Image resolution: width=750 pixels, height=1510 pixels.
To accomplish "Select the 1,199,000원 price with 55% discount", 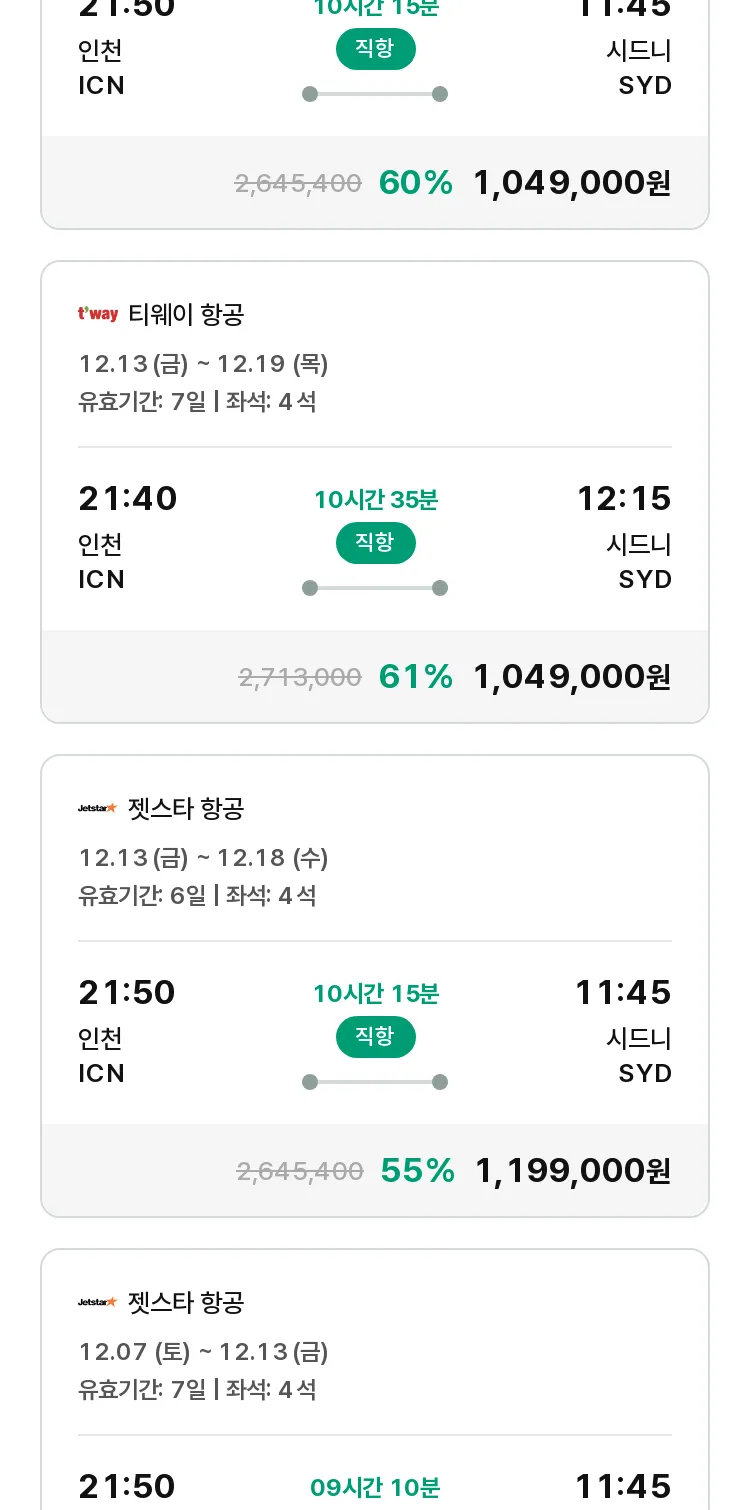I will tap(573, 1171).
